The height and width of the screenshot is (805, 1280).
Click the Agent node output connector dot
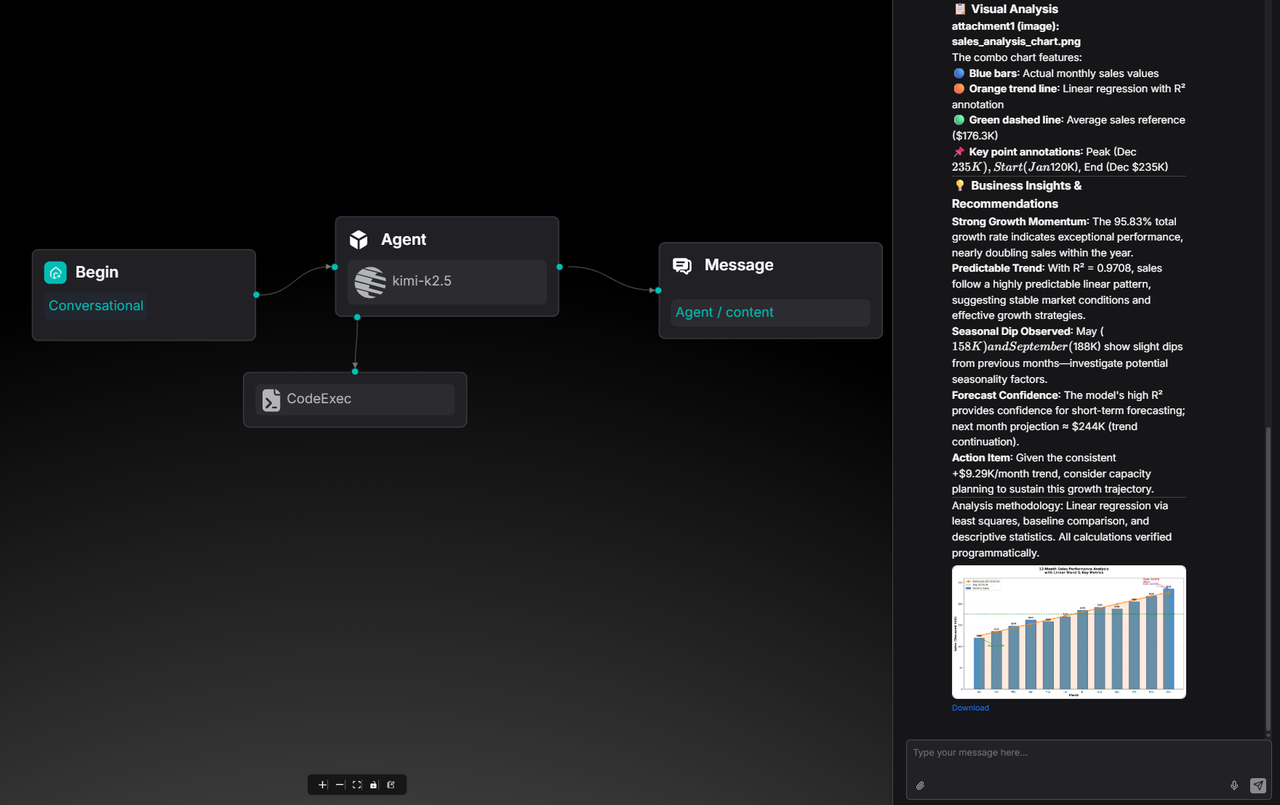(559, 267)
